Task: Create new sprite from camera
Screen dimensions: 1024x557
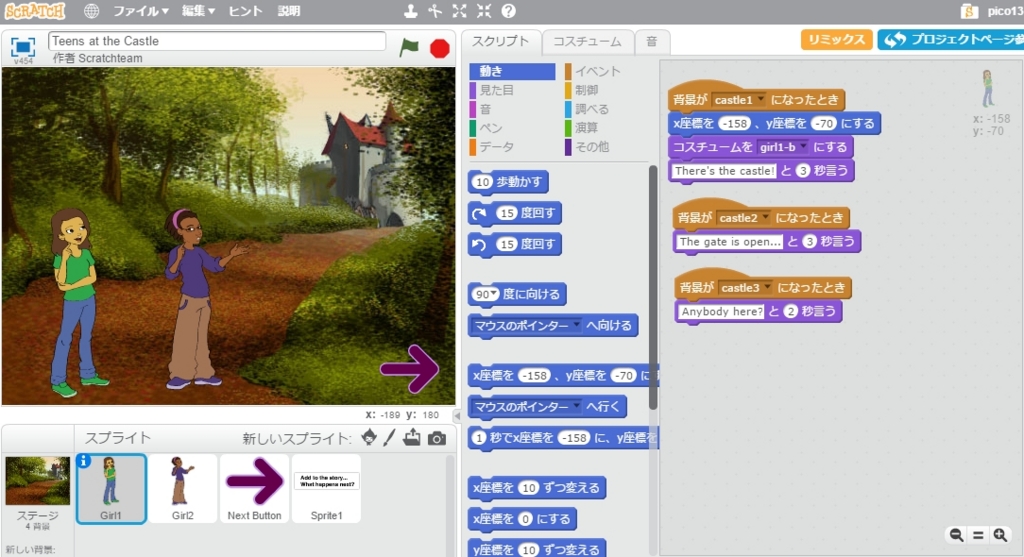Action: point(437,438)
